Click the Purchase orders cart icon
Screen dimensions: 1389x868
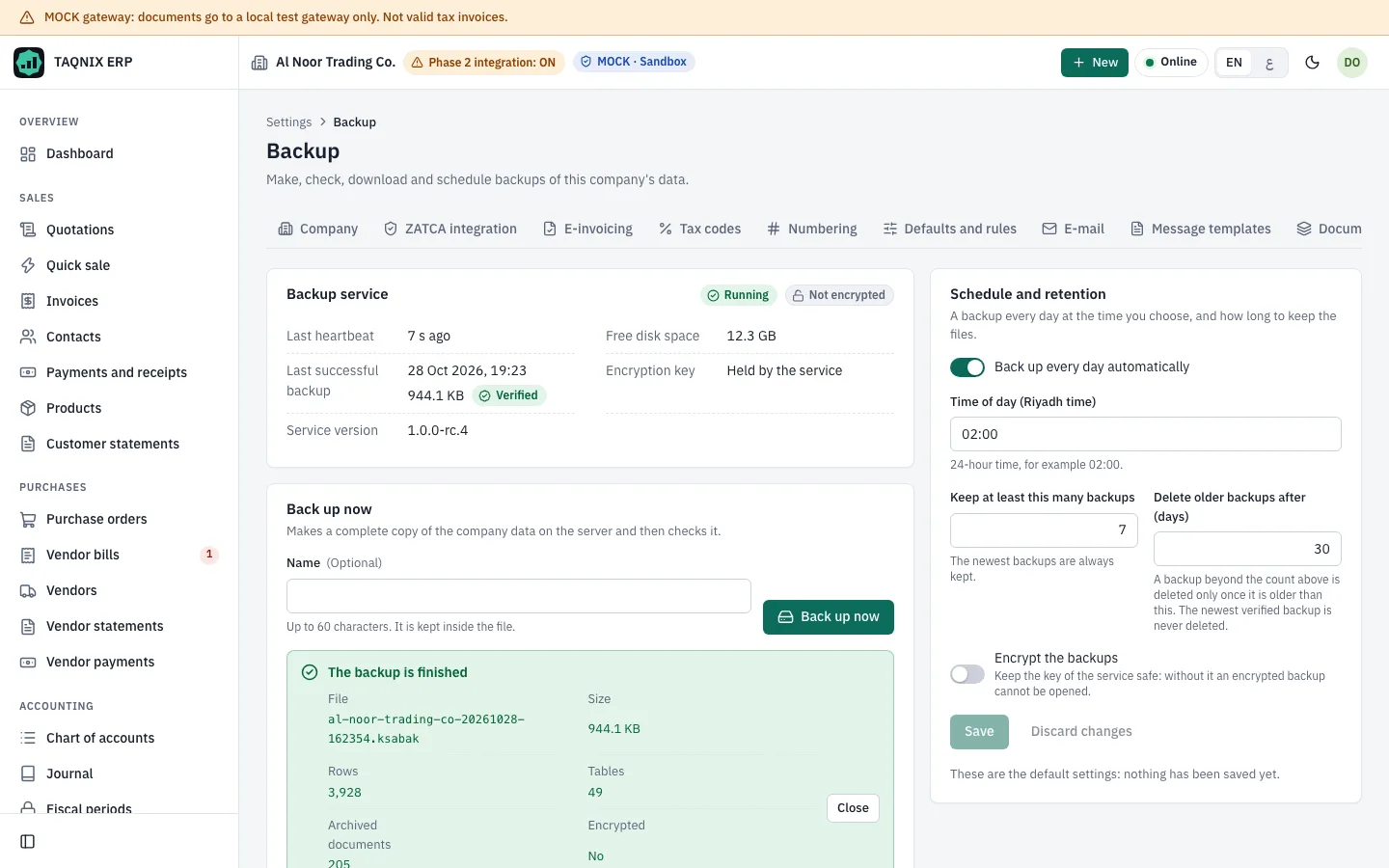(28, 520)
